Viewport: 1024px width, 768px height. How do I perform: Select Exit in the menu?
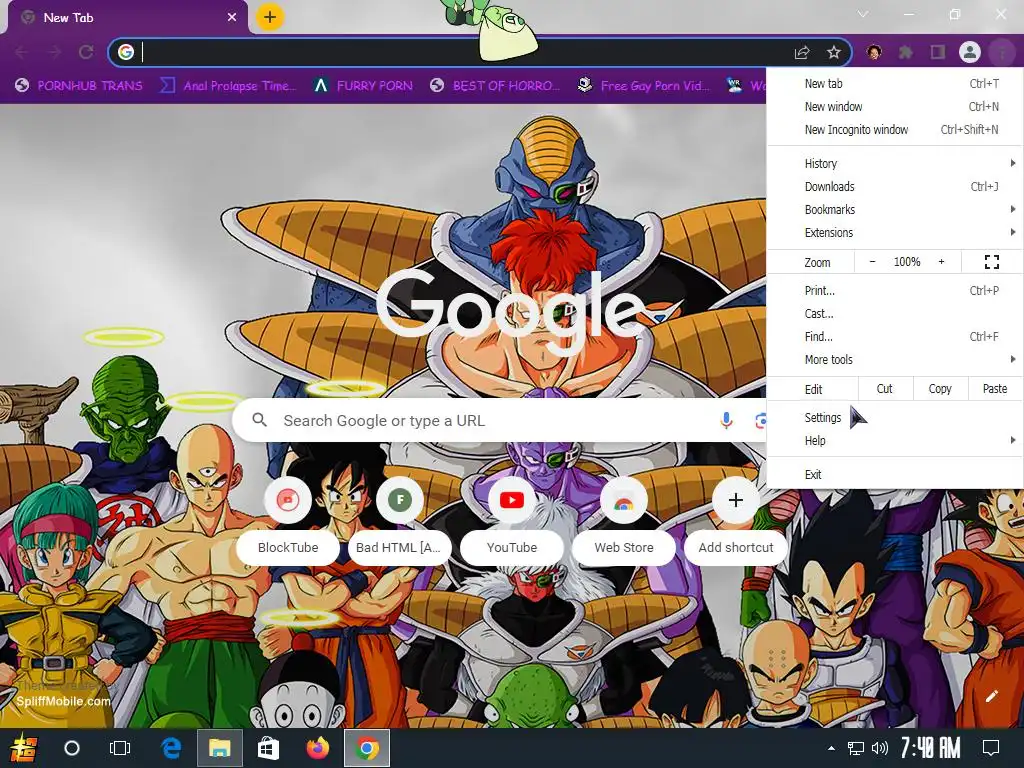pyautogui.click(x=895, y=474)
